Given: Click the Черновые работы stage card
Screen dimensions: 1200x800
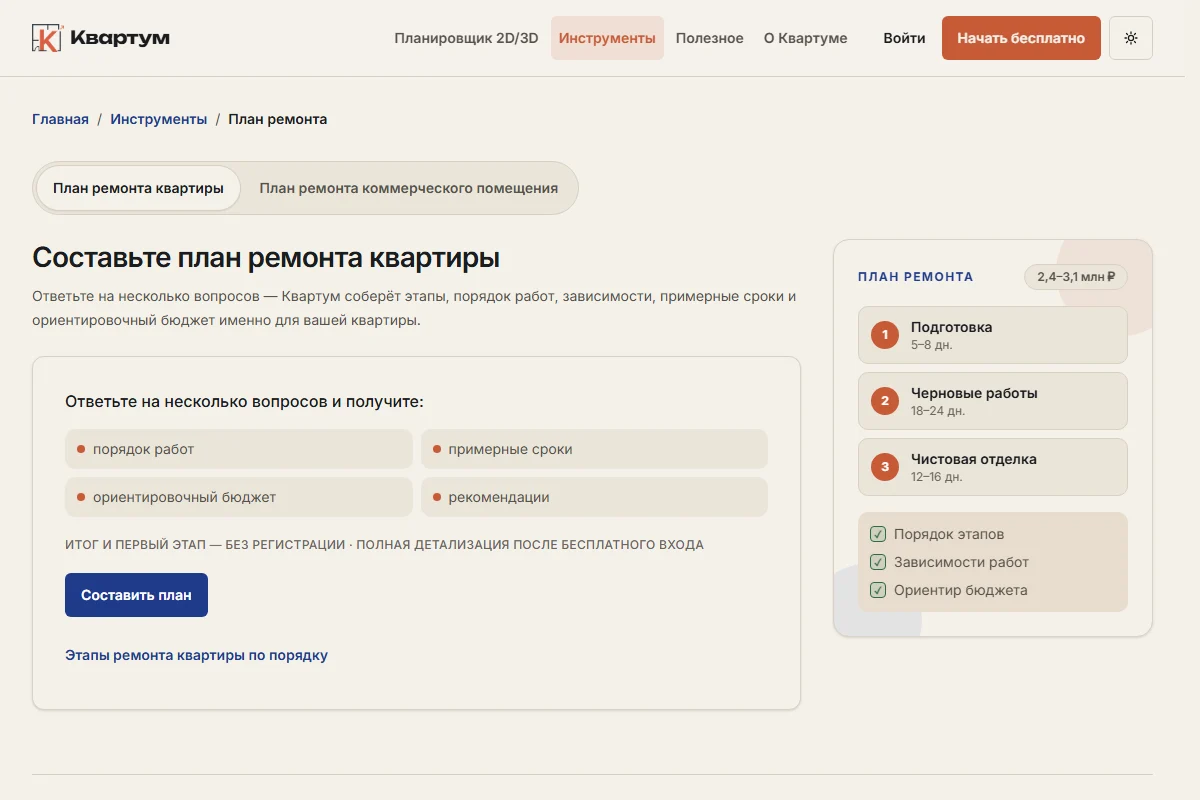Looking at the screenshot, I should pos(993,401).
